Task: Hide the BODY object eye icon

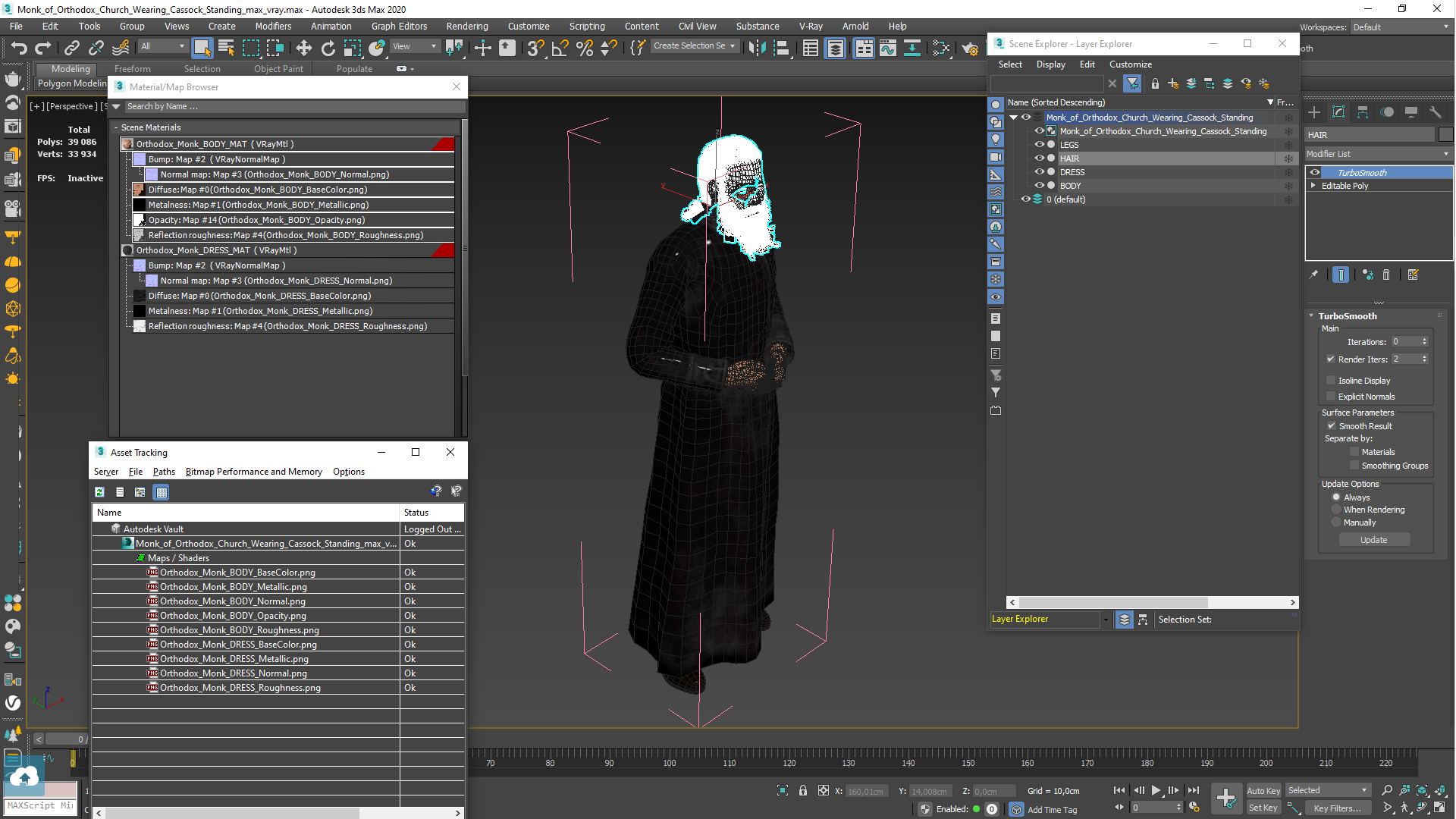Action: point(1040,186)
